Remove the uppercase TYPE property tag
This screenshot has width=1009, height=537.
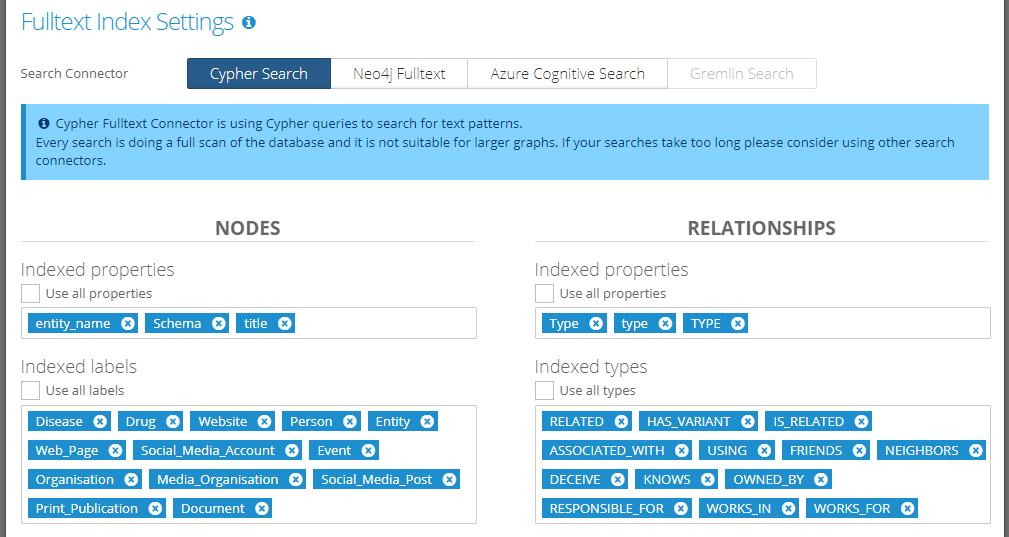coord(738,323)
